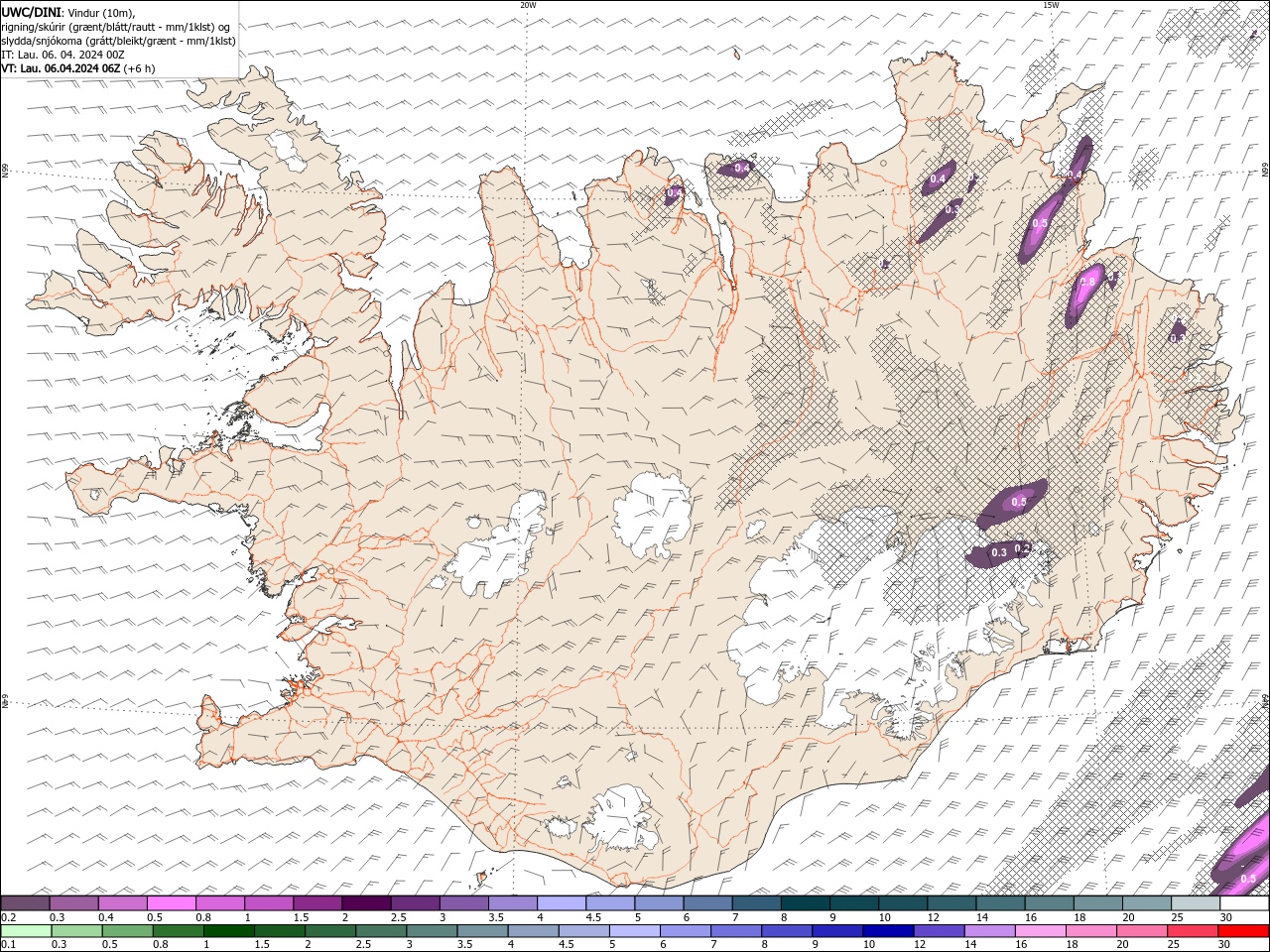Click the white 30 swatch in purple legend row

point(1243,903)
